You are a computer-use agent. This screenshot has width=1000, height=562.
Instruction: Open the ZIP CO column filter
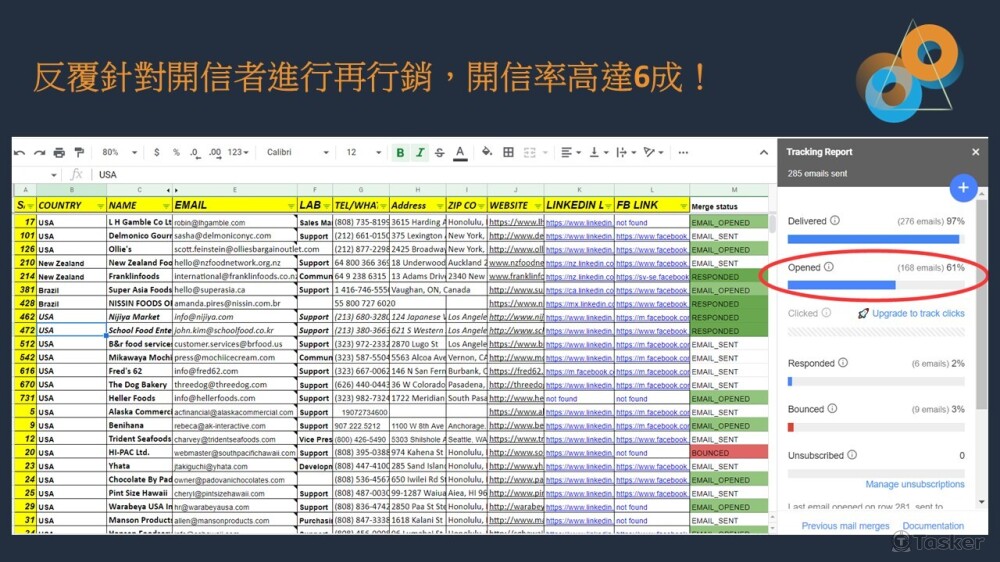pyautogui.click(x=481, y=206)
